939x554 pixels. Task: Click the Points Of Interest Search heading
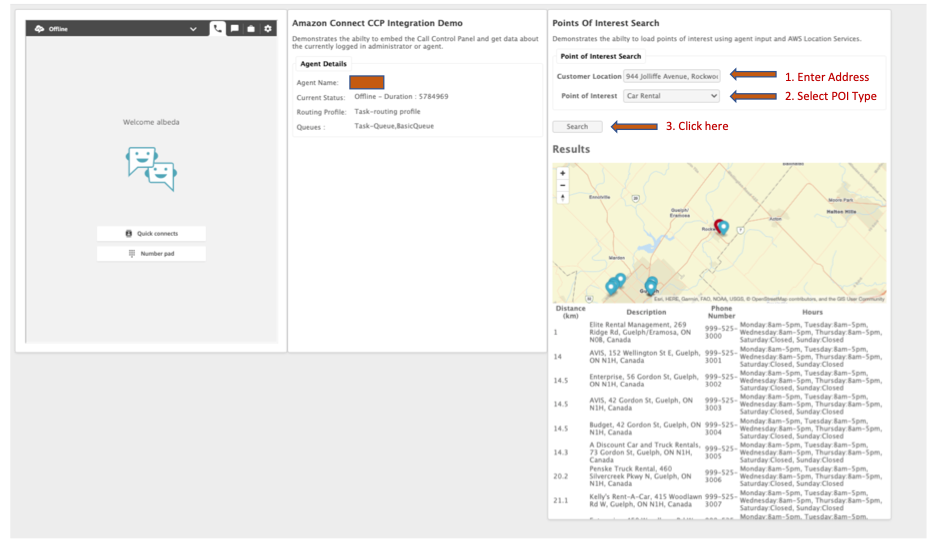[x=605, y=23]
